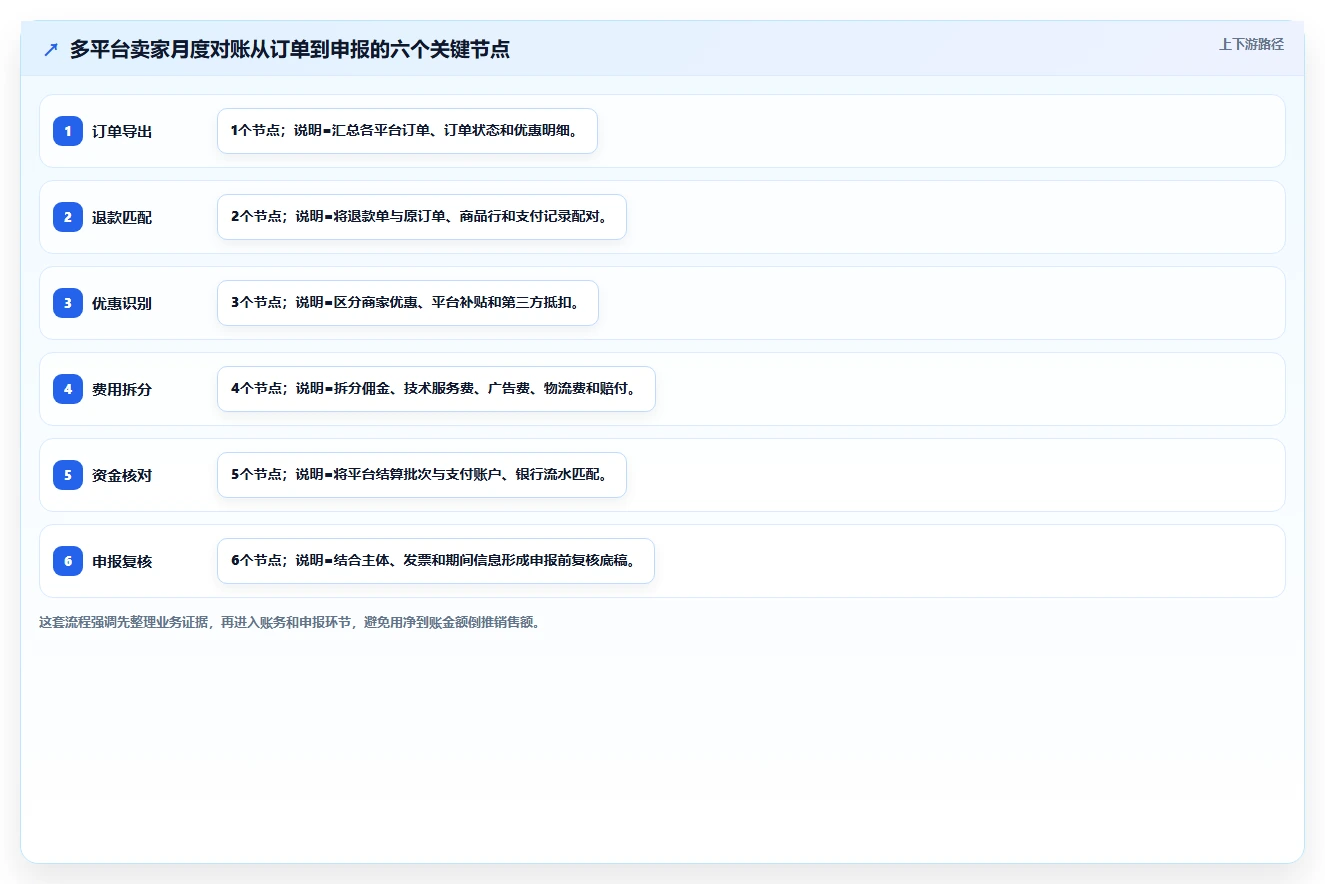Open the description box 结合主体、发票和期间信息形成申报前复核底稿
1325x884 pixels.
[x=436, y=561]
